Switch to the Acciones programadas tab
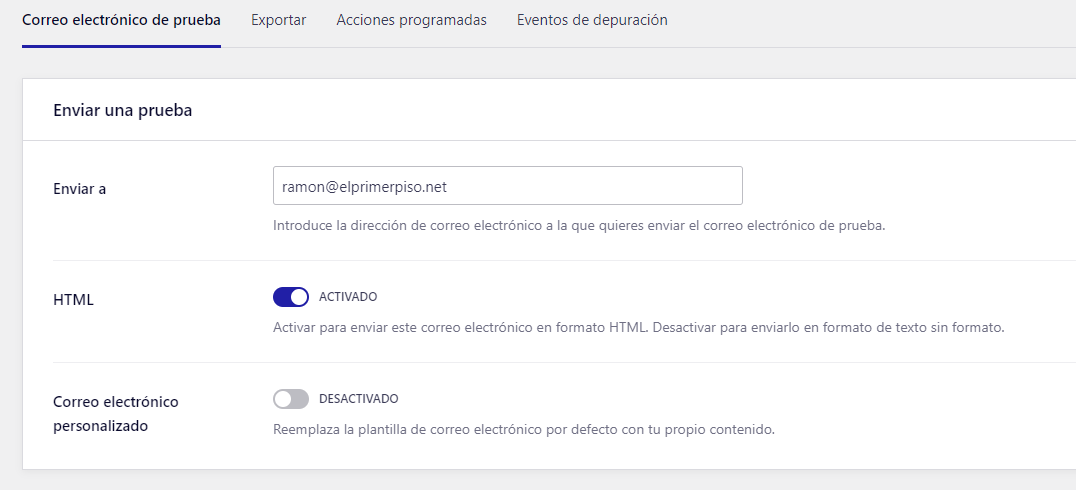This screenshot has height=490, width=1076. point(412,20)
